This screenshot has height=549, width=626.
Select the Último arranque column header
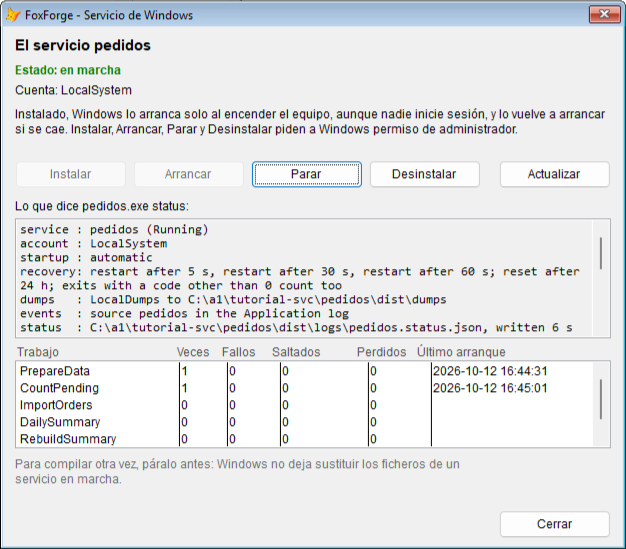pos(462,352)
